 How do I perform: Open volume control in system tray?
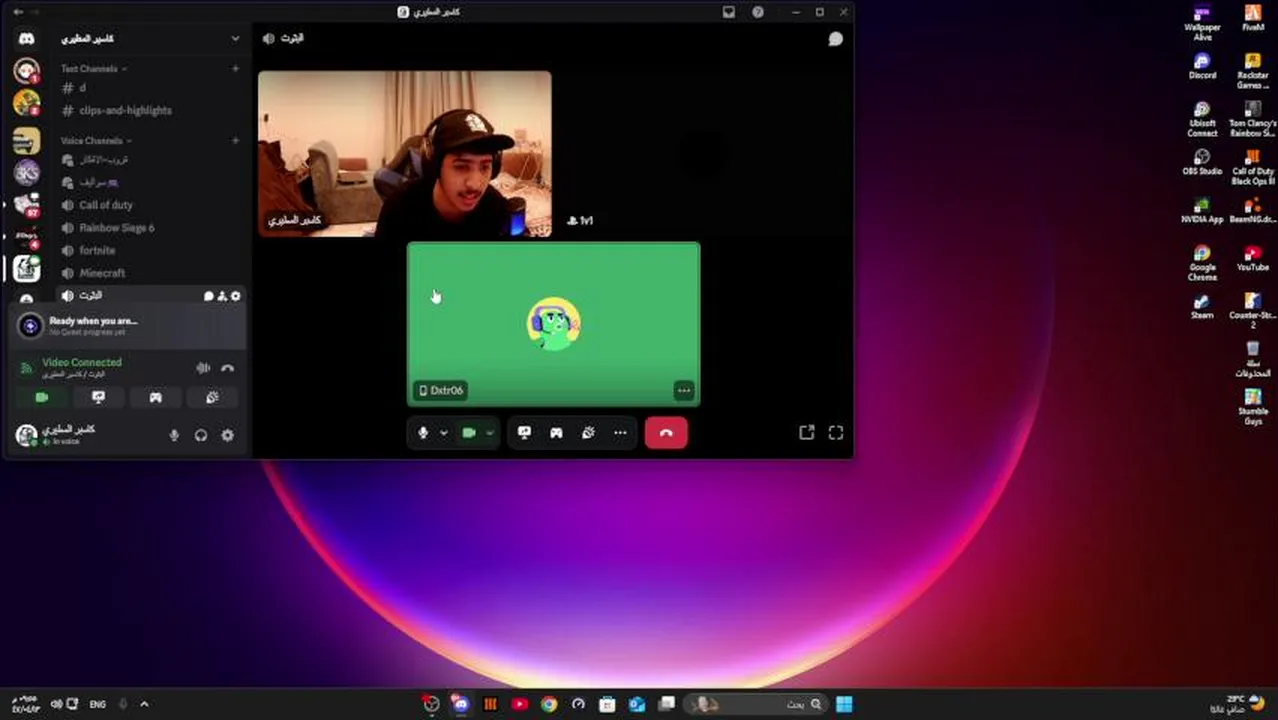tap(57, 704)
